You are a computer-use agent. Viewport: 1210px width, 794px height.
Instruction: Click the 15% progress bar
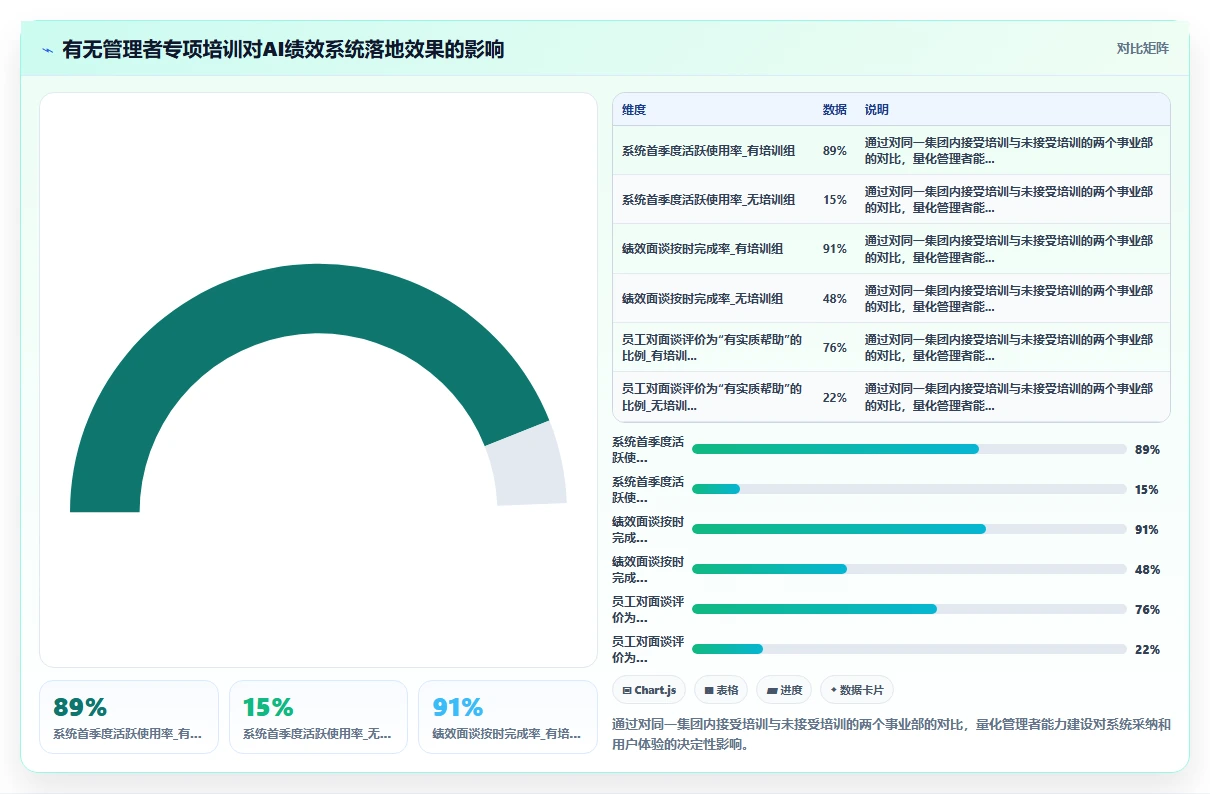(x=909, y=489)
